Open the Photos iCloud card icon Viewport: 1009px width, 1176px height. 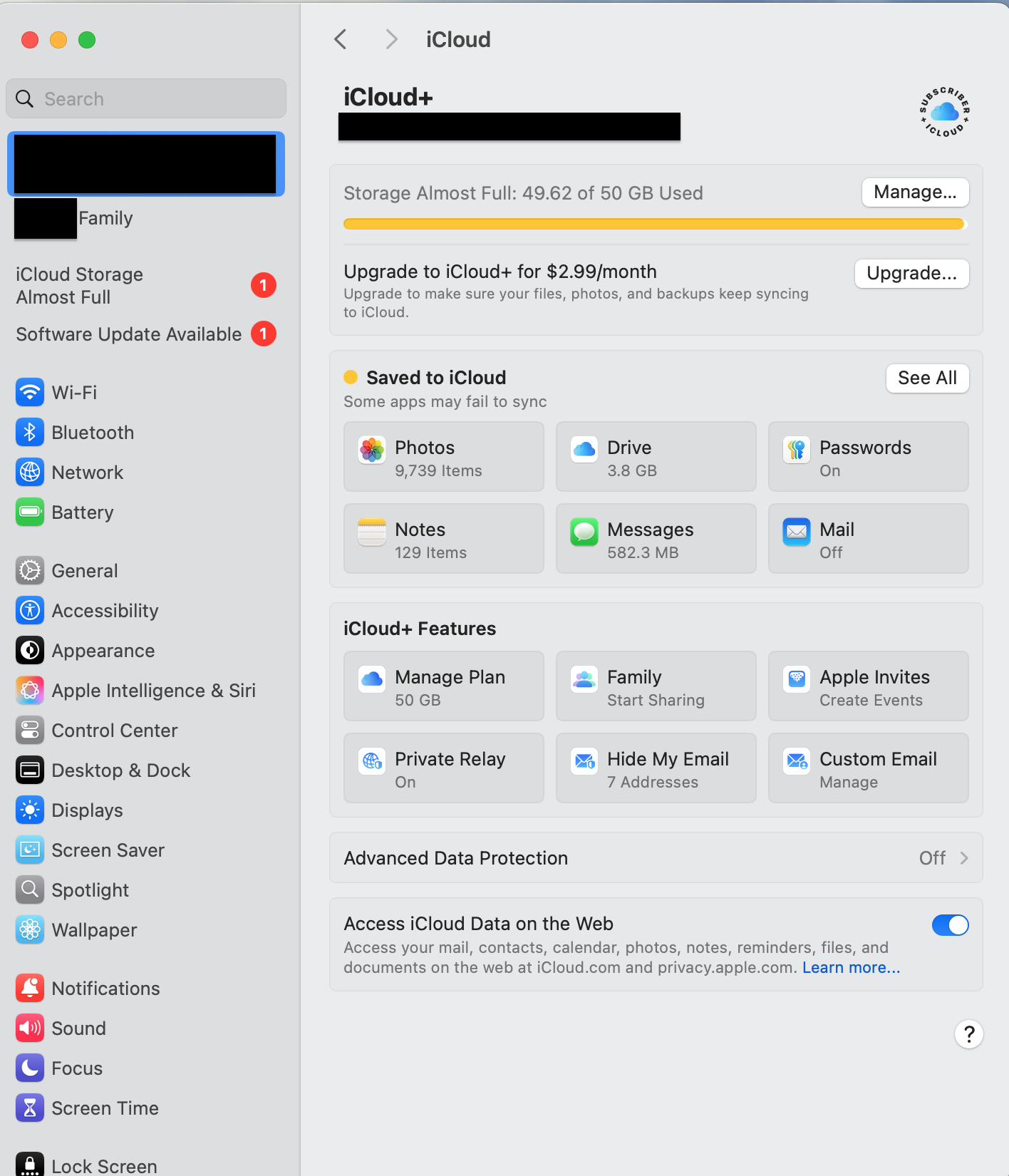(372, 450)
